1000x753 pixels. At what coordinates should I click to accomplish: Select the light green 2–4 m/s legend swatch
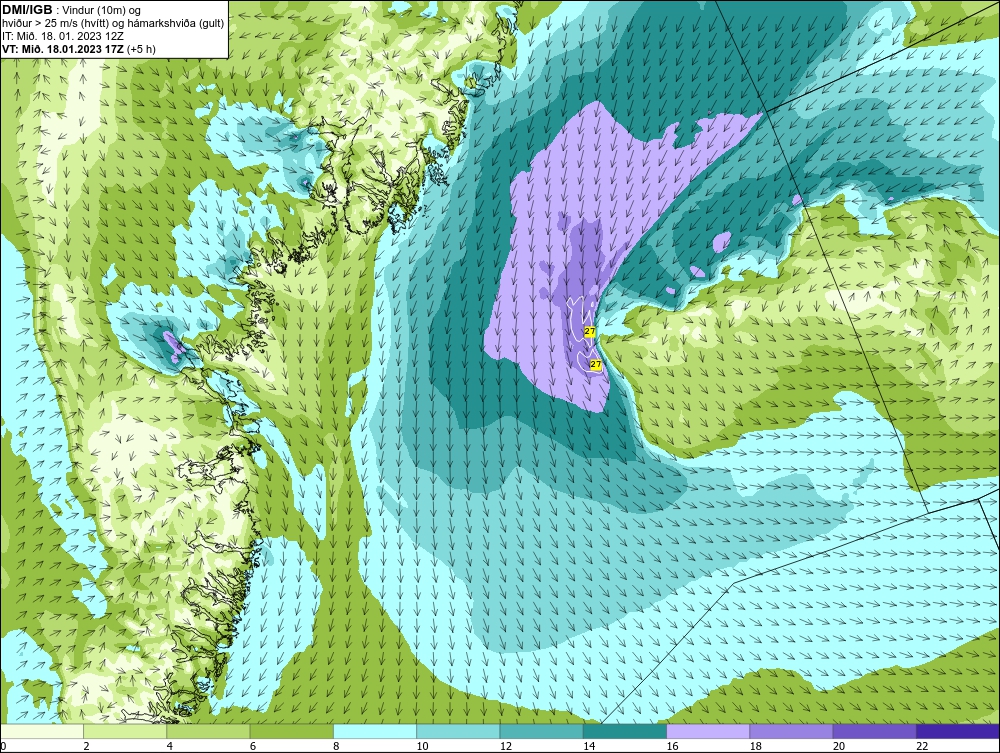pyautogui.click(x=125, y=731)
